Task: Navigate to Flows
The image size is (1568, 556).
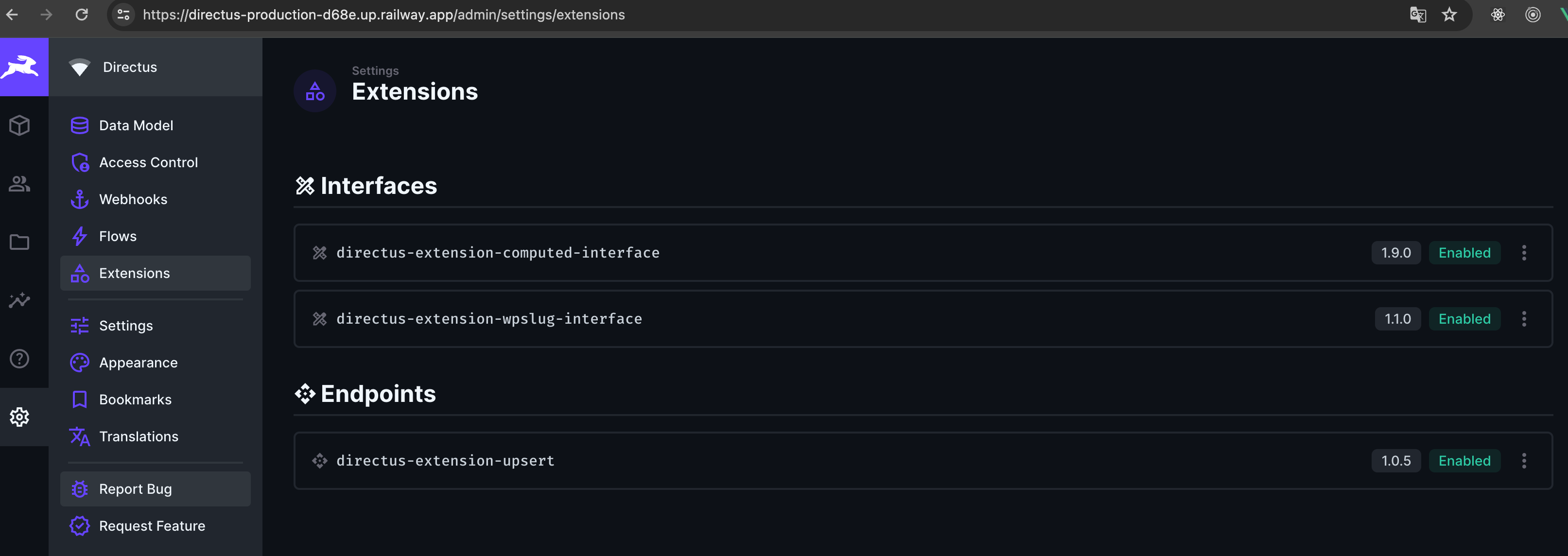Action: point(155,236)
